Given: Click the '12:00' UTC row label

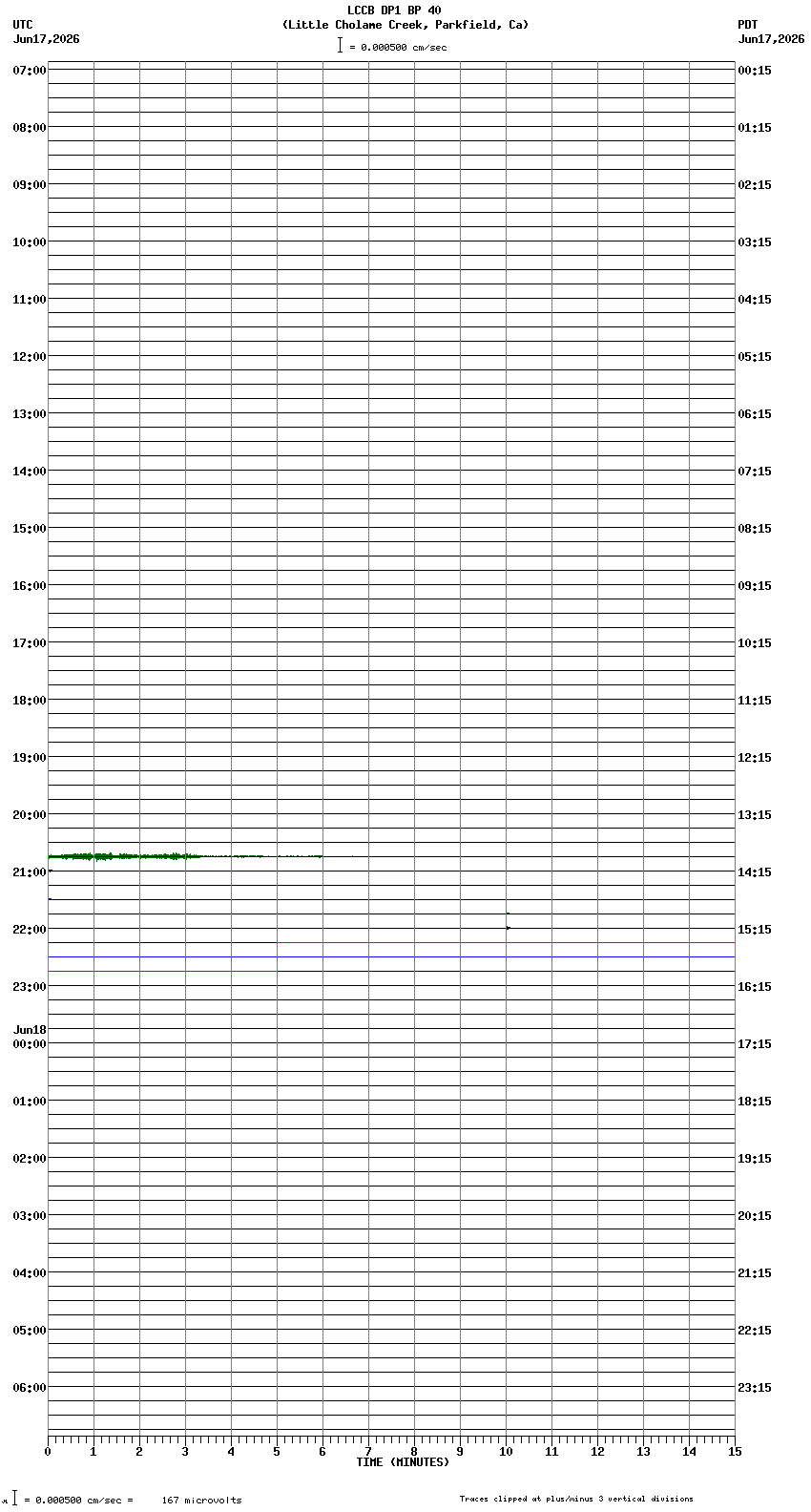Looking at the screenshot, I should 30,357.
